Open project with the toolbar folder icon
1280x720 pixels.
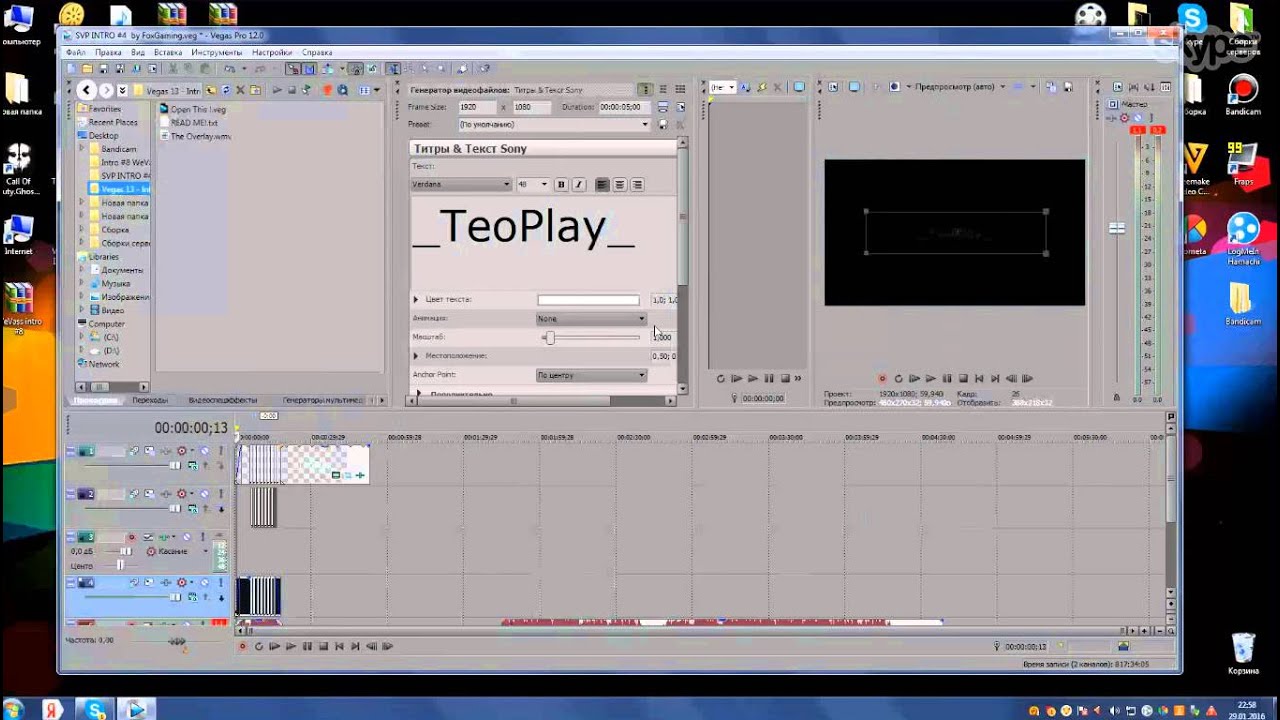[x=87, y=69]
